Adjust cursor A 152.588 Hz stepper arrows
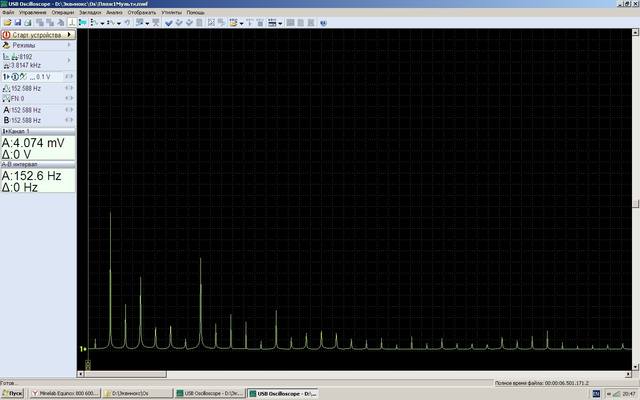Viewport: 640px width, 400px height. [x=69, y=110]
